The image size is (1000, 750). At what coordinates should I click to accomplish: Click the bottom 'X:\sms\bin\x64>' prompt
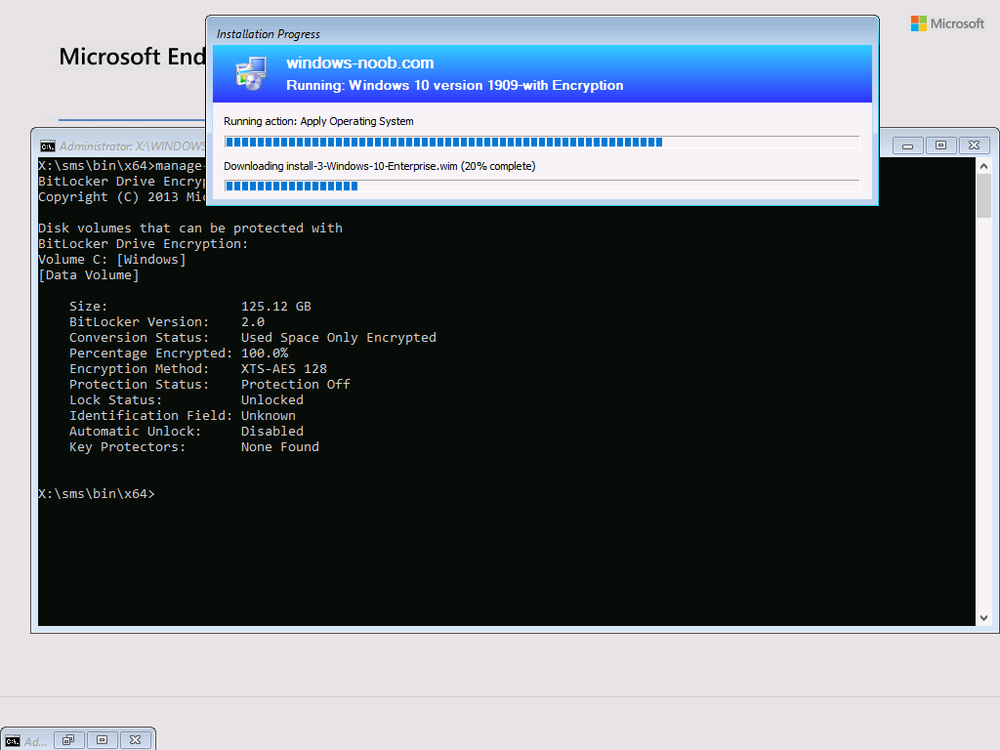tap(96, 494)
